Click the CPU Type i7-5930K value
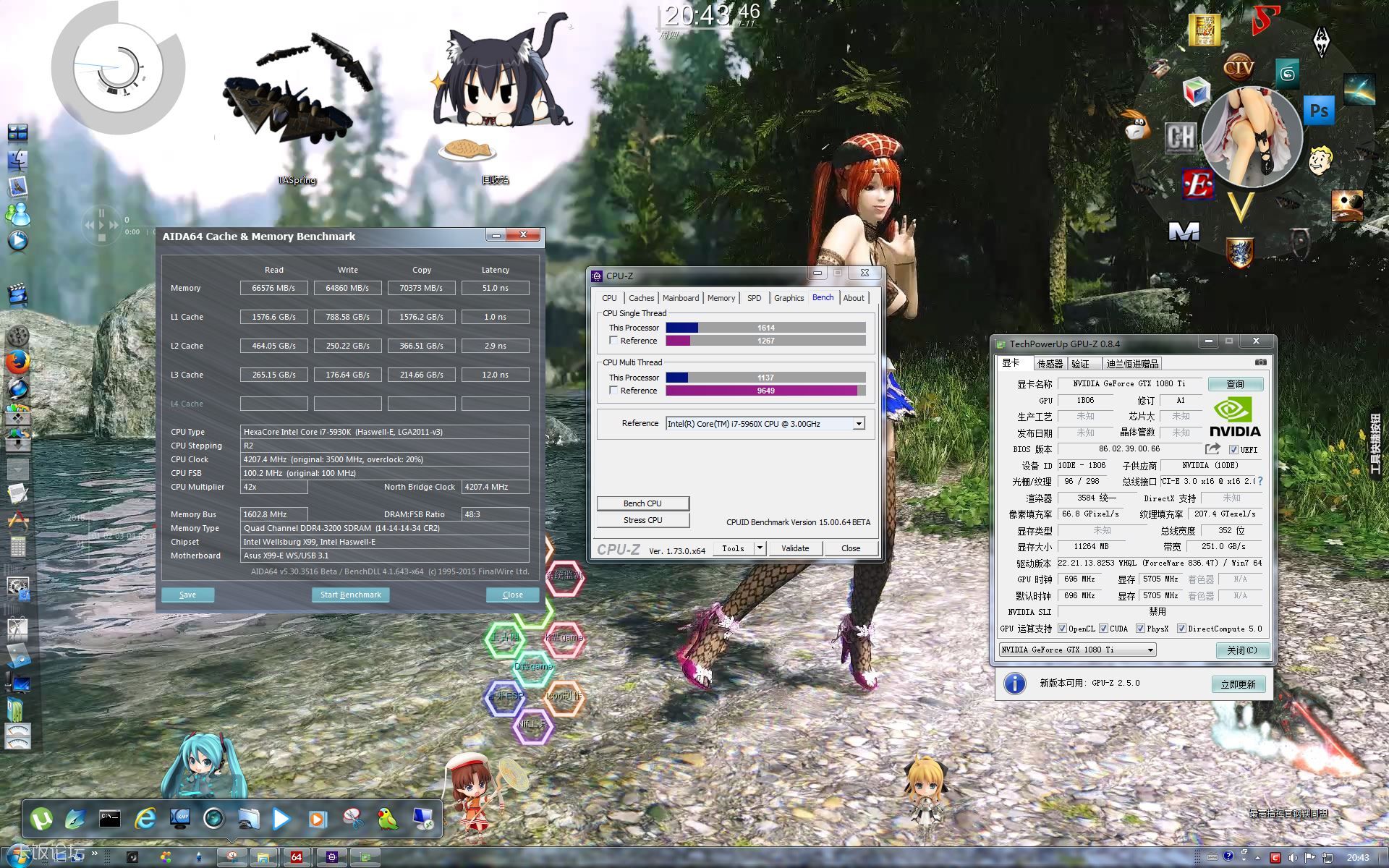The height and width of the screenshot is (868, 1389). [x=384, y=432]
